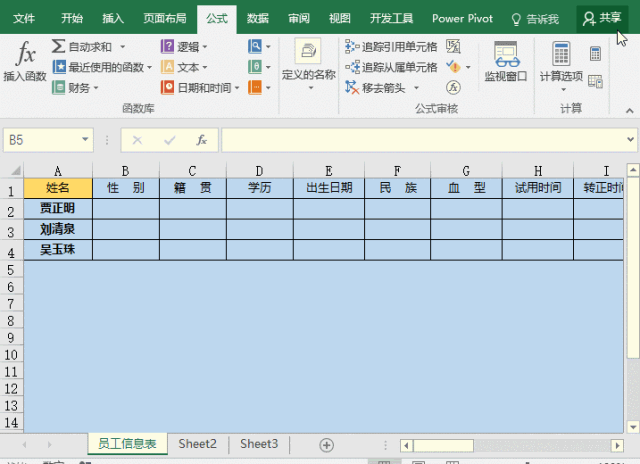This screenshot has width=640, height=464.
Task: Open the 财务 financial functions dropdown
Action: [98, 87]
